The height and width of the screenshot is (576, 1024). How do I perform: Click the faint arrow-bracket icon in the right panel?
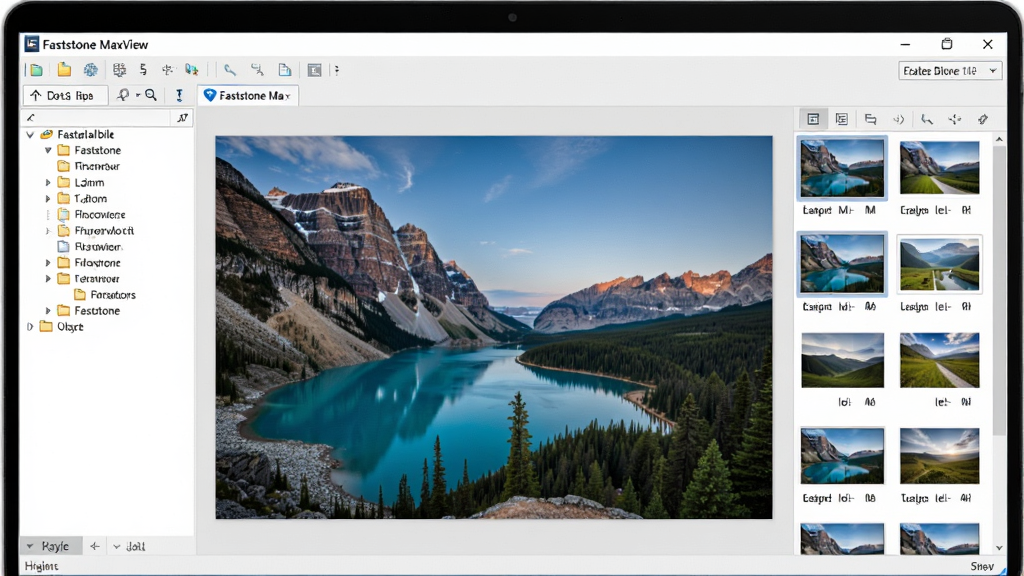[x=899, y=119]
